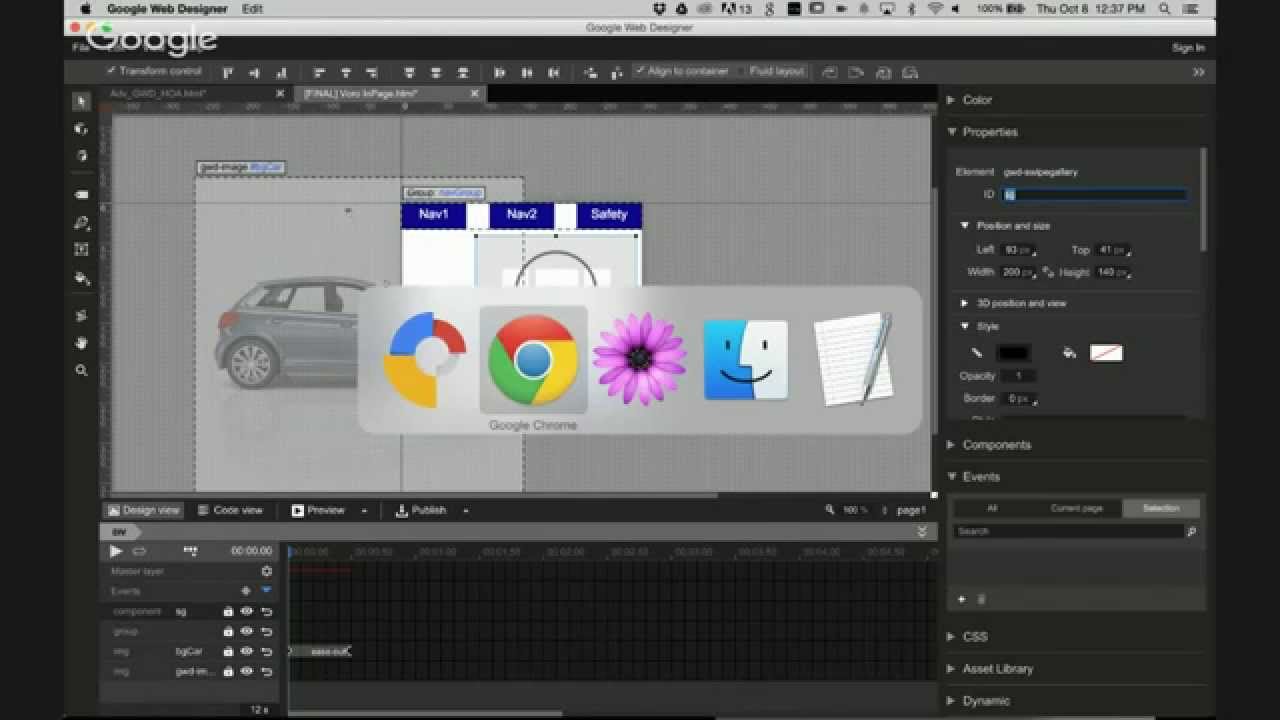Switch to Code view tab

[x=230, y=510]
